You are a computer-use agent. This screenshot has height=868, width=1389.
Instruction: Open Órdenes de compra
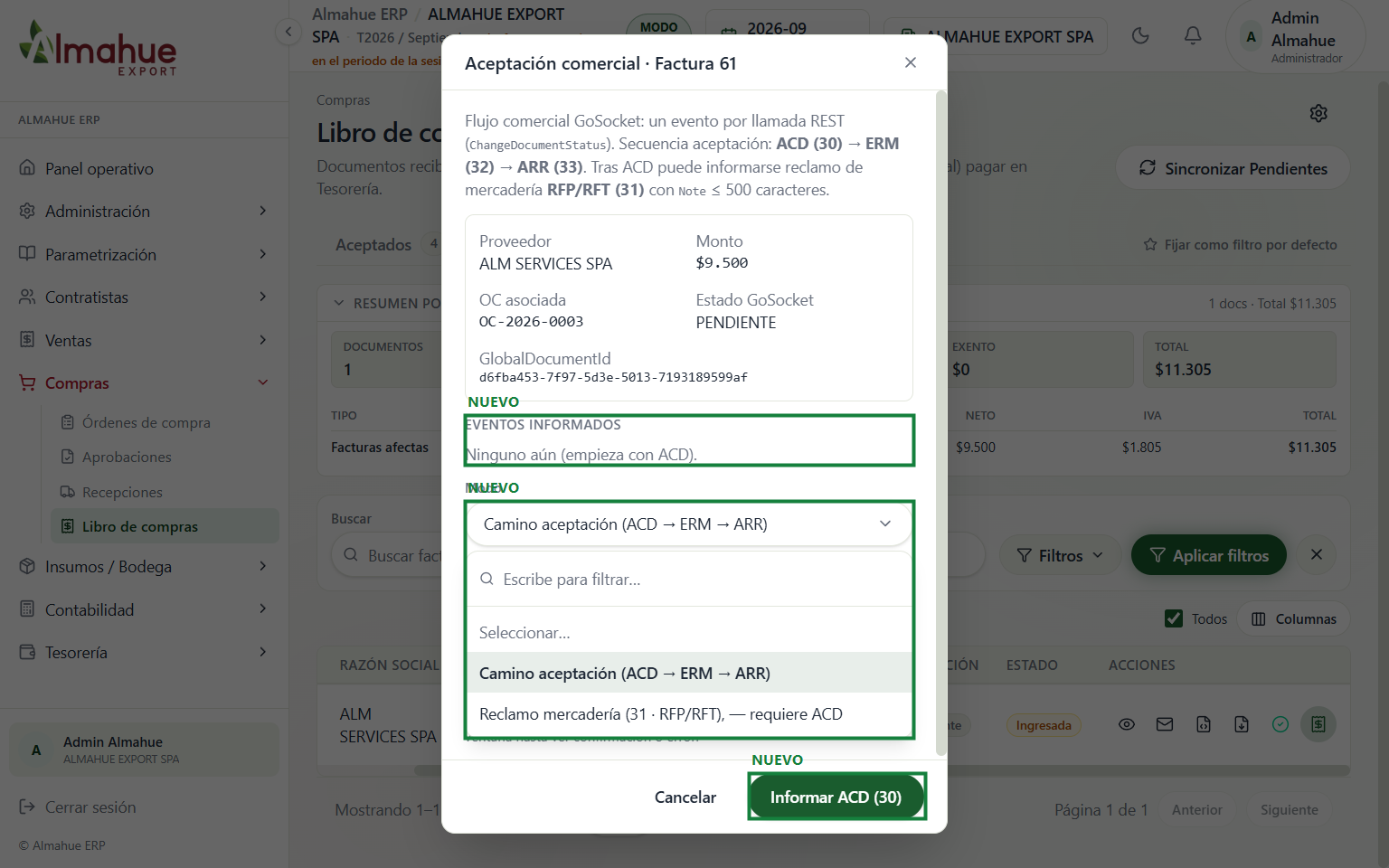pyautogui.click(x=165, y=422)
